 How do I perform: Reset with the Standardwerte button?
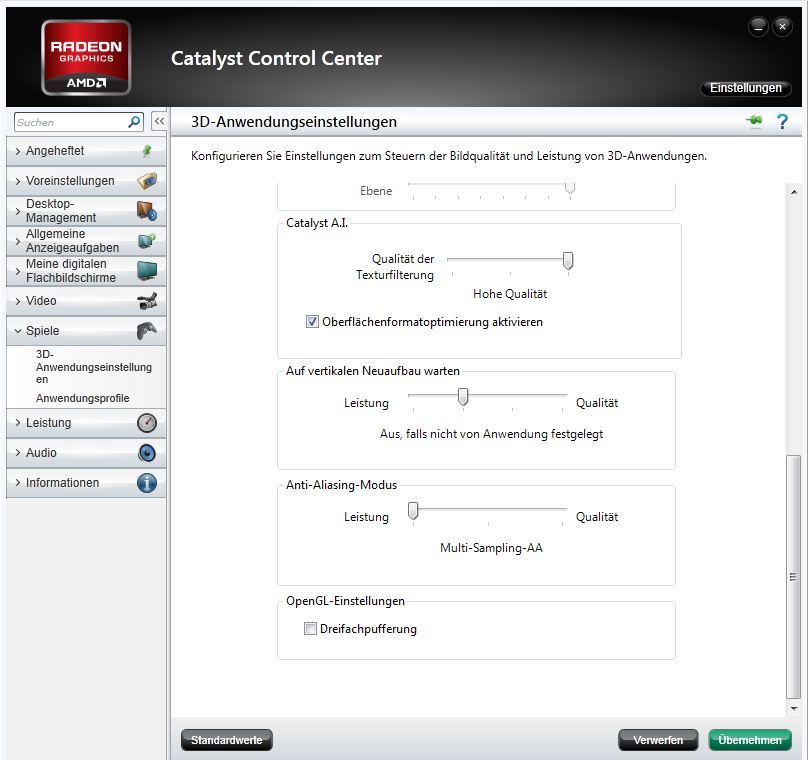pyautogui.click(x=227, y=740)
